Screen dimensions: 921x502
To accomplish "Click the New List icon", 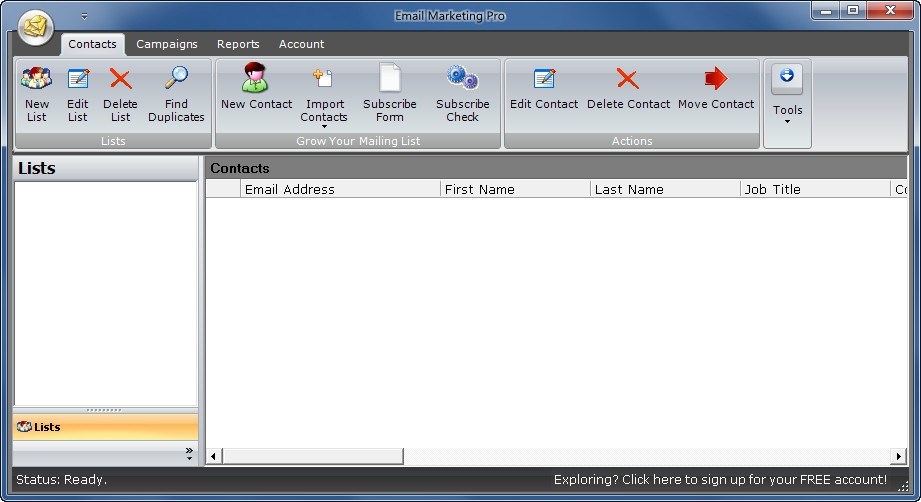I will click(x=37, y=79).
